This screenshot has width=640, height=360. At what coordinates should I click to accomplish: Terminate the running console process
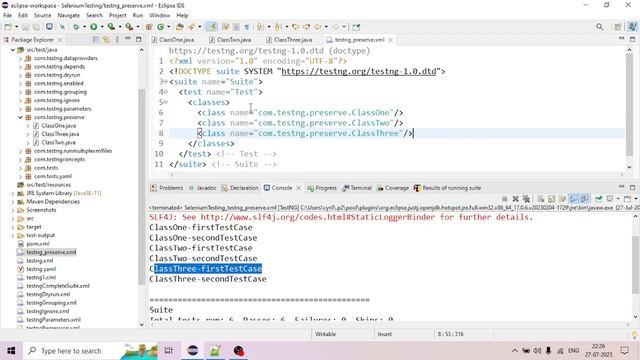pyautogui.click(x=504, y=199)
